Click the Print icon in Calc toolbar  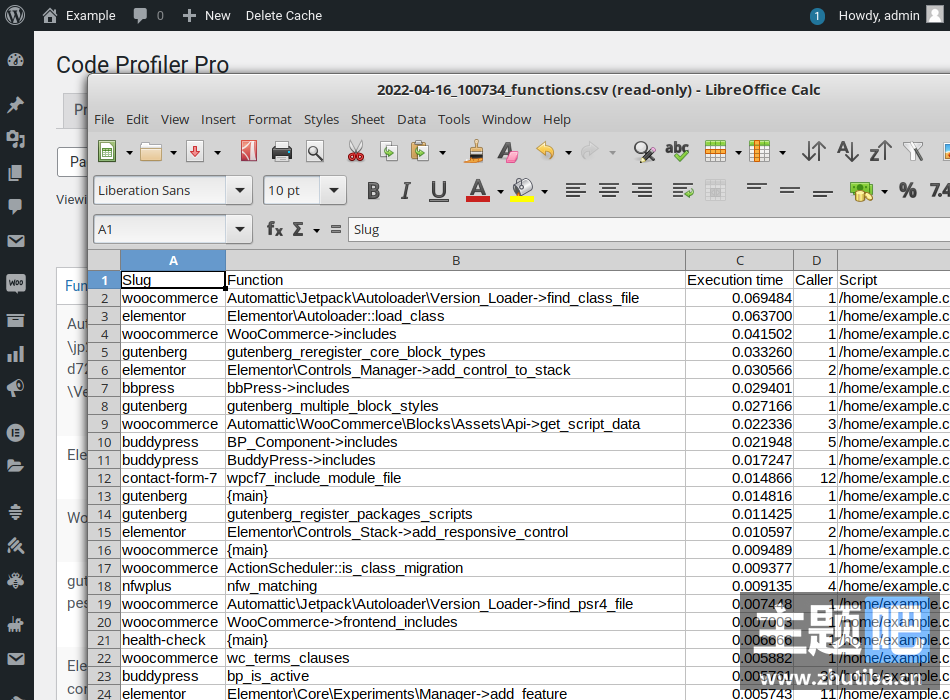click(x=282, y=152)
